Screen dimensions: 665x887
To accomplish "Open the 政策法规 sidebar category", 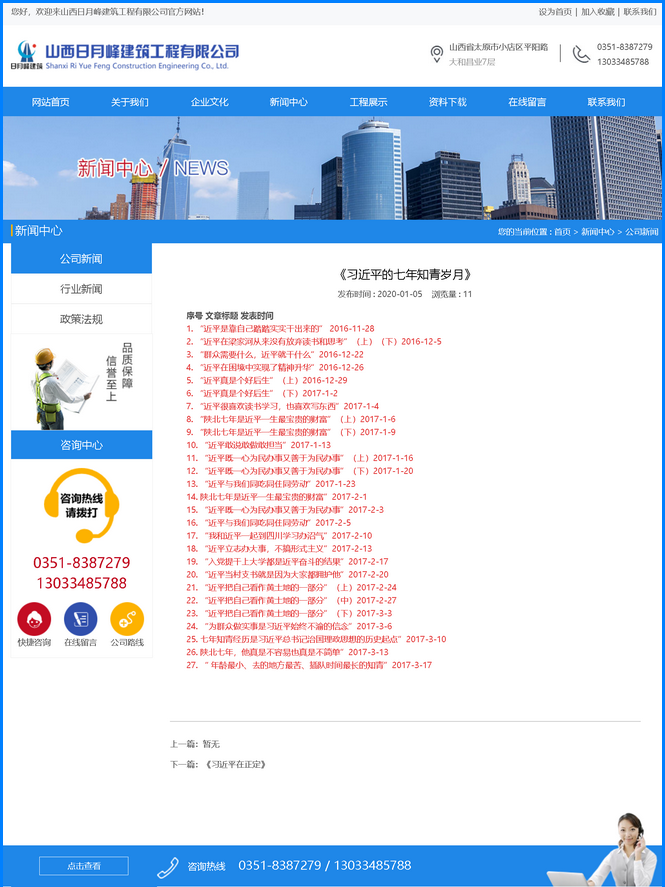I will point(81,319).
